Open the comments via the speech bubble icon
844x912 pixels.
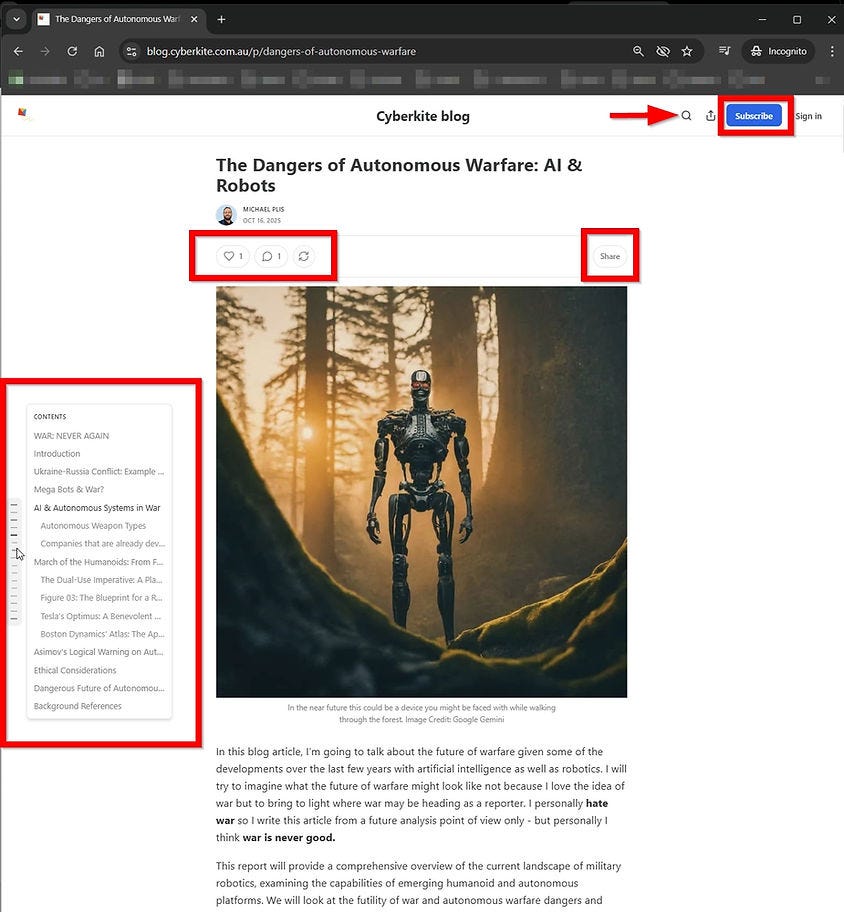coord(266,256)
